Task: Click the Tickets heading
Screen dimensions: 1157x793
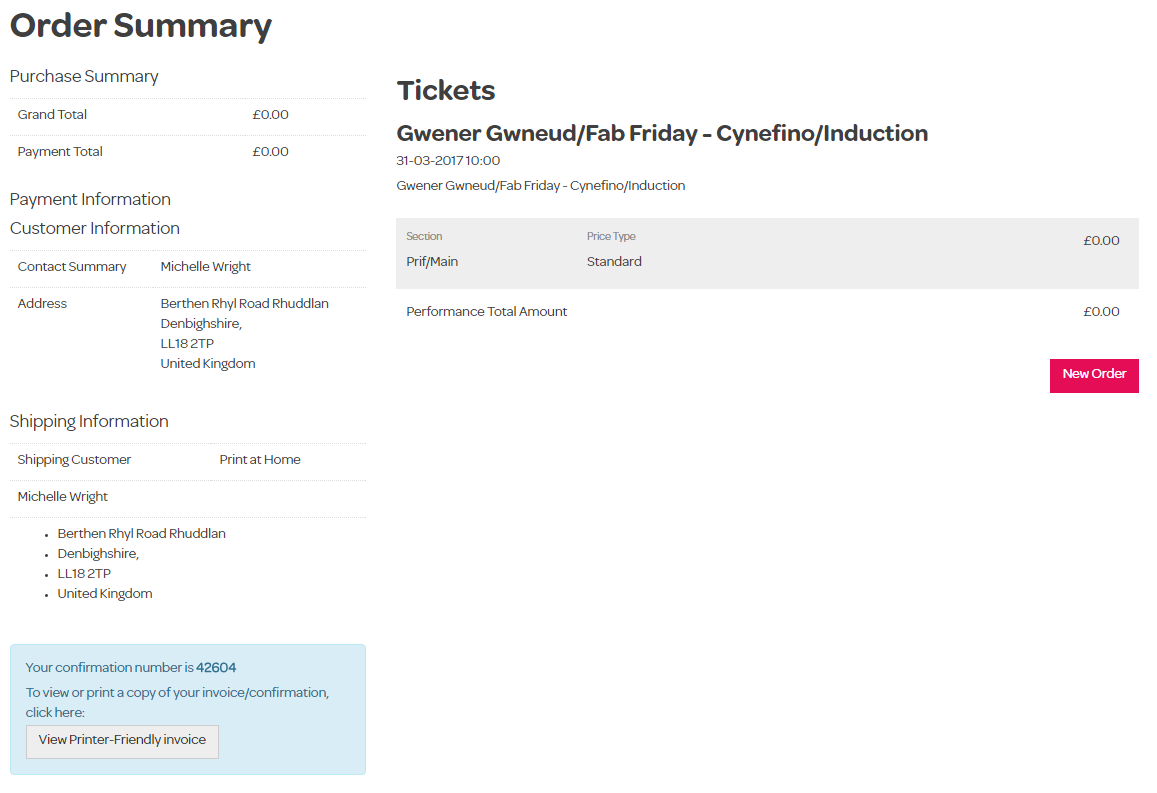Action: point(446,91)
